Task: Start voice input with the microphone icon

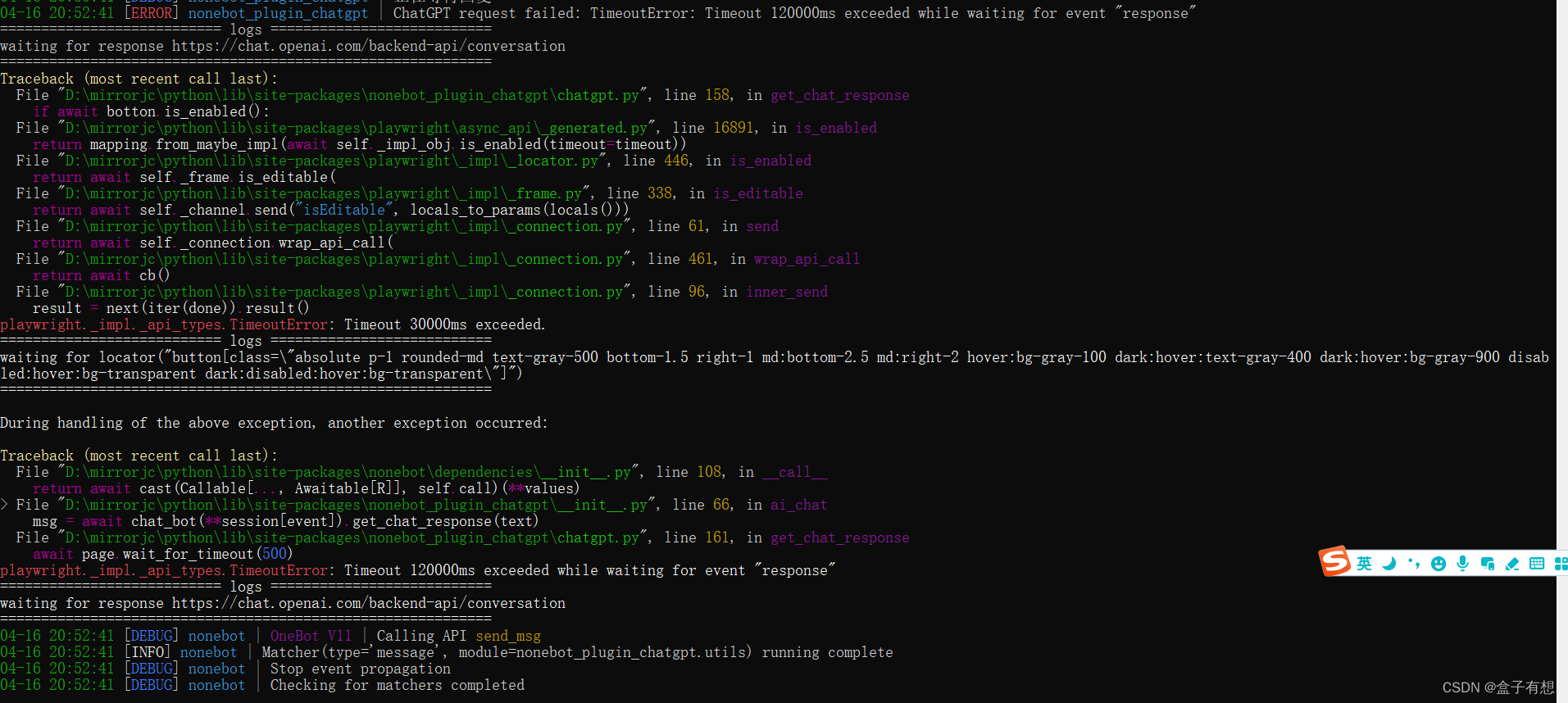Action: pos(1462,564)
